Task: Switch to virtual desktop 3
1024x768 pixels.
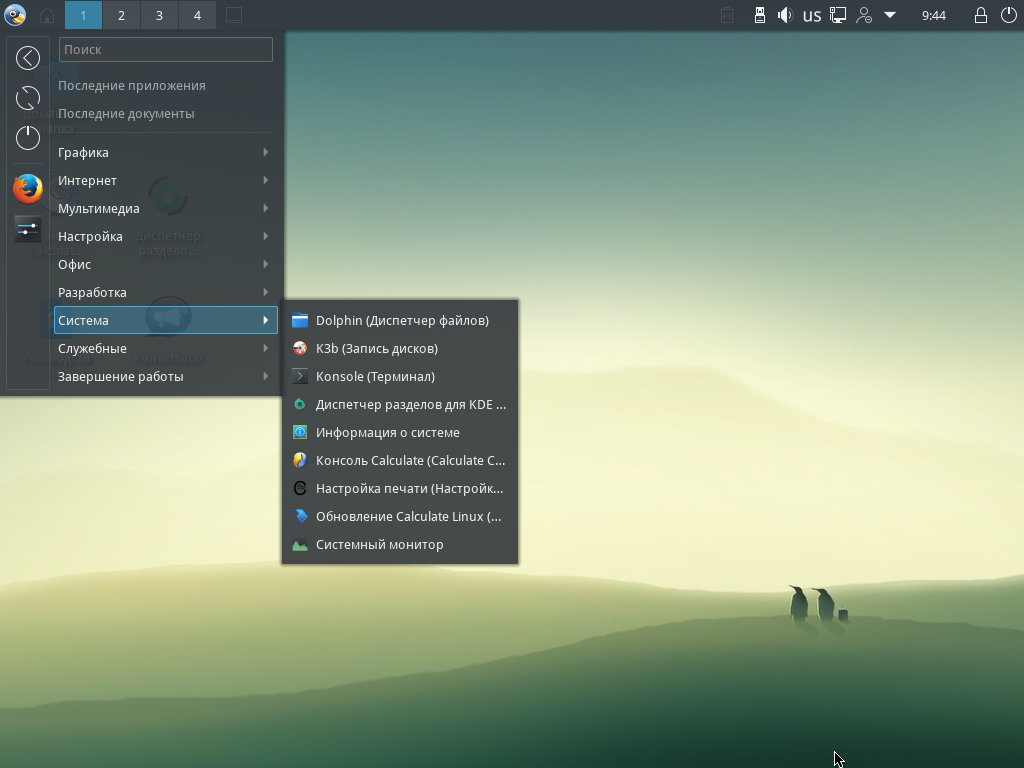Action: (159, 15)
